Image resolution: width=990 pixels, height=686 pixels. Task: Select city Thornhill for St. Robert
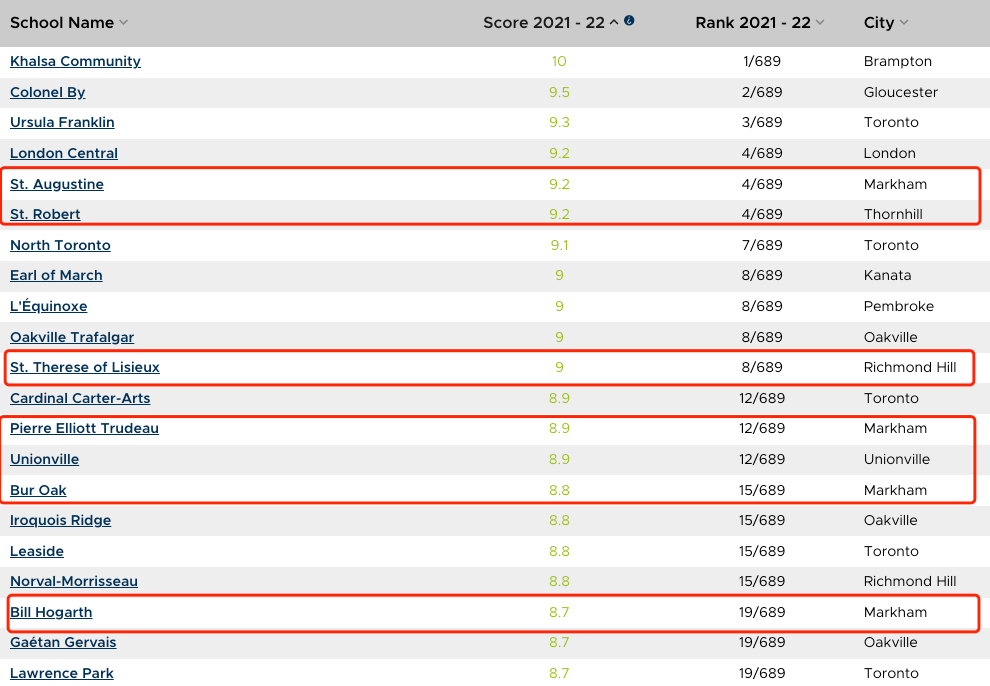coord(893,215)
